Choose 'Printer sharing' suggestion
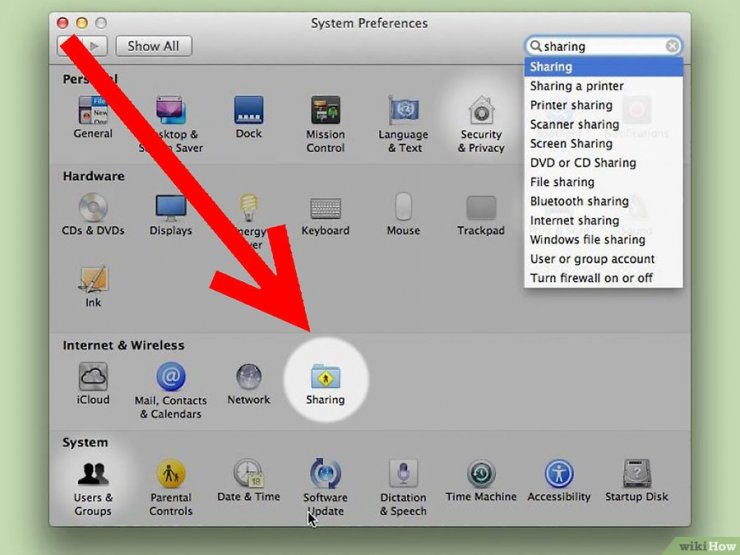This screenshot has height=555, width=740. 603,105
